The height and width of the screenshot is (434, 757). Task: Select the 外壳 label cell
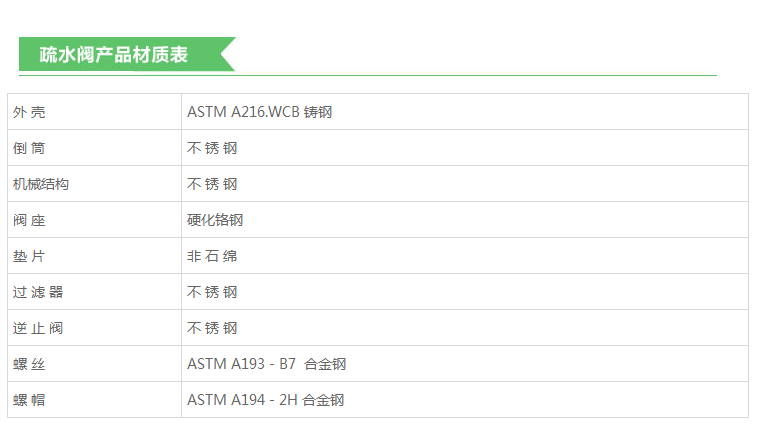[30, 112]
